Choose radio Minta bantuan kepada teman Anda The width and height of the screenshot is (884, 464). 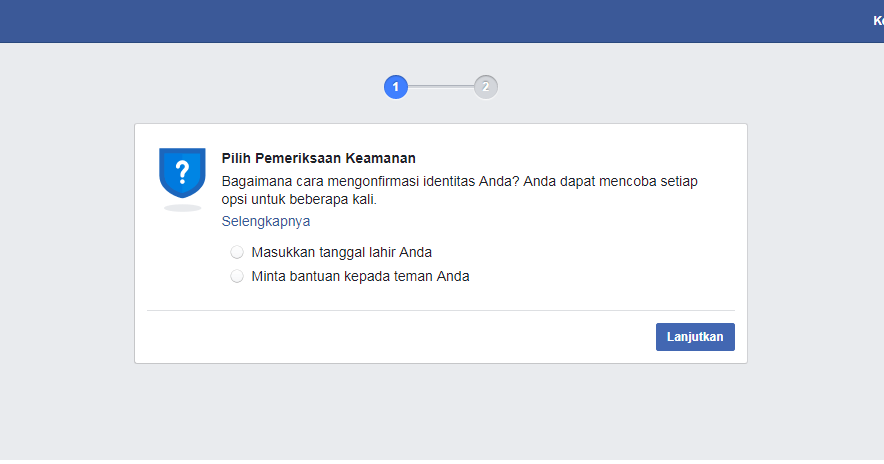click(x=237, y=276)
